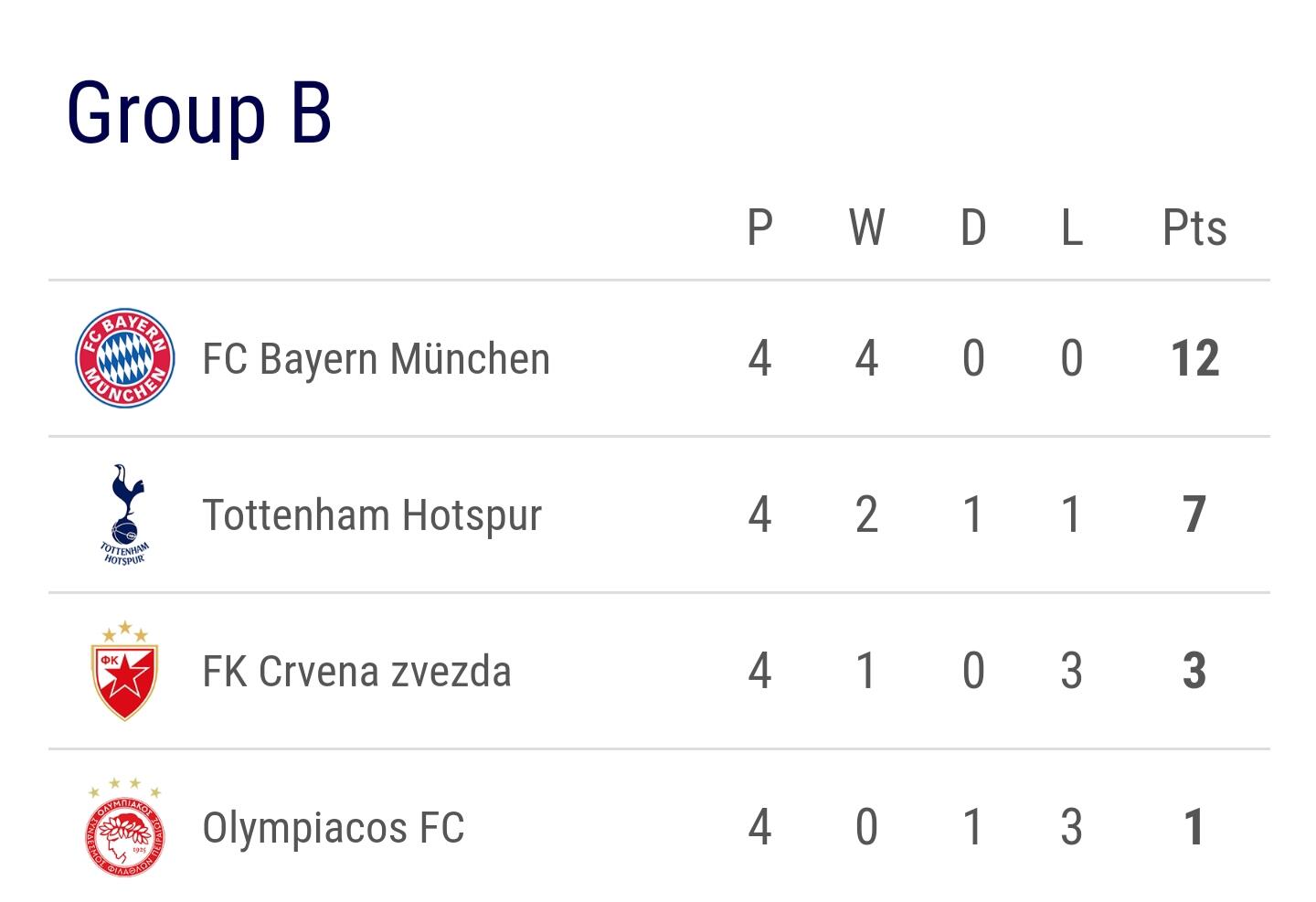Click the Group B heading
The height and width of the screenshot is (902, 1316).
[198, 114]
